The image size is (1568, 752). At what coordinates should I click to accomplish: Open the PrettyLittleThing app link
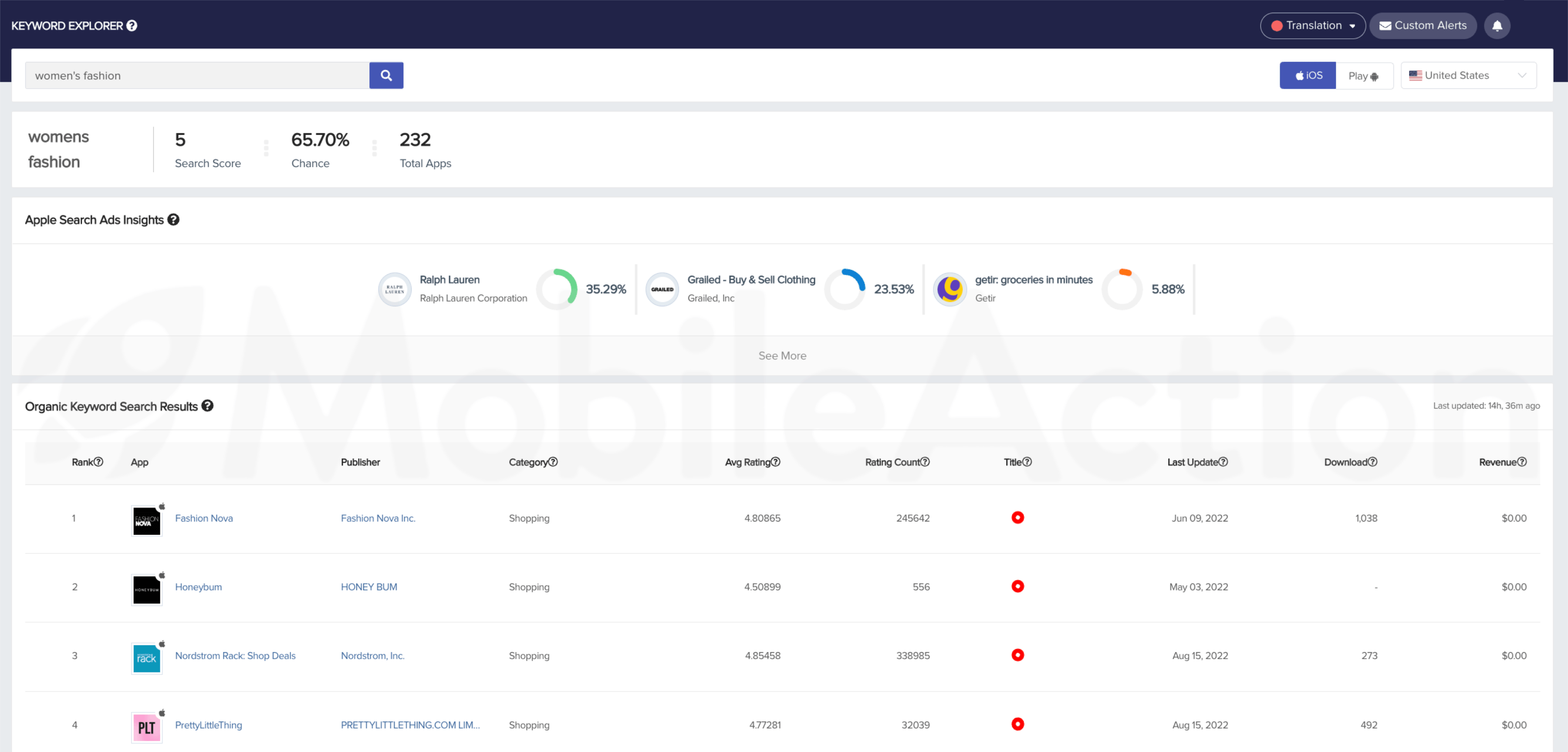(209, 725)
